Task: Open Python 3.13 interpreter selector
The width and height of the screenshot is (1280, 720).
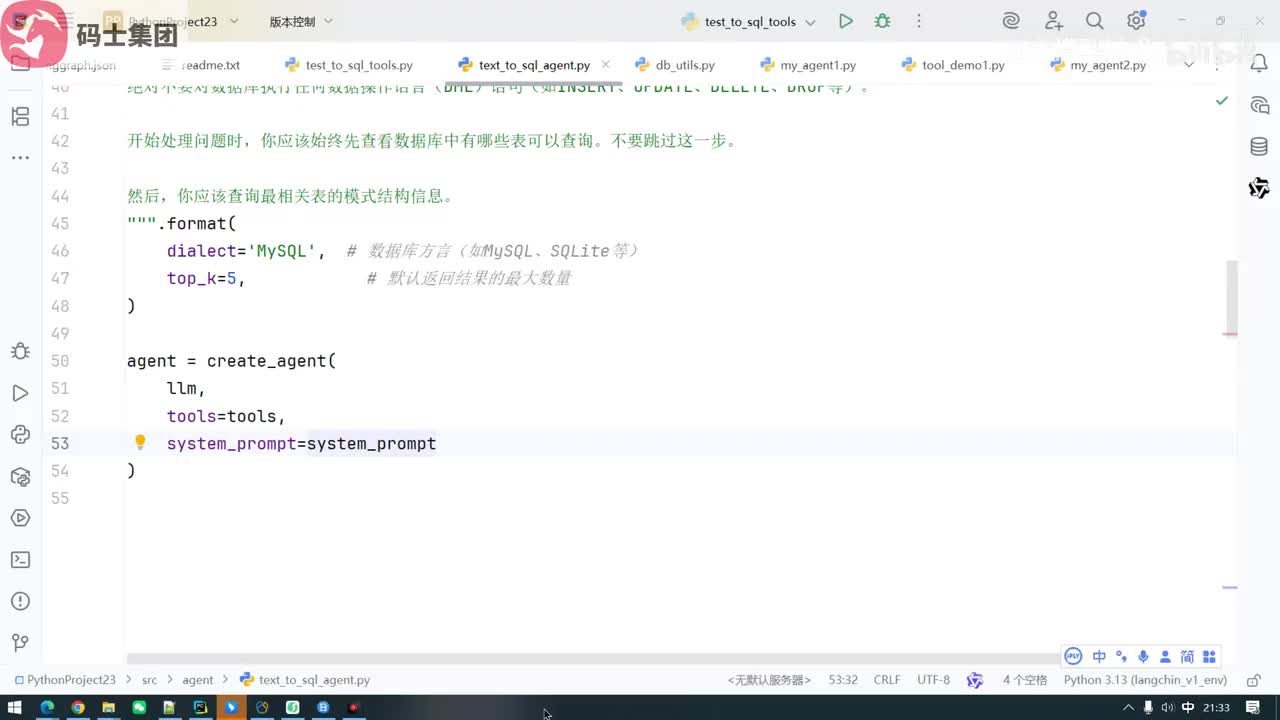Action: (1145, 680)
